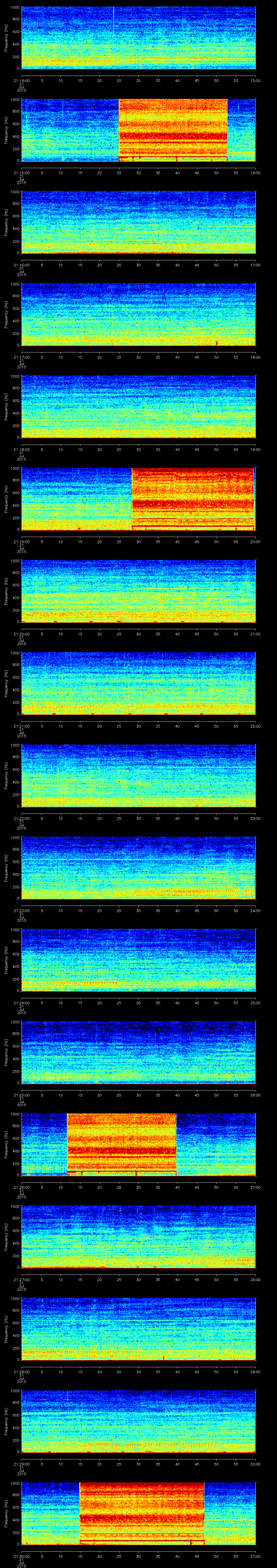Click the 15:00 end-time label
The width and height of the screenshot is (277, 1568).
(255, 80)
